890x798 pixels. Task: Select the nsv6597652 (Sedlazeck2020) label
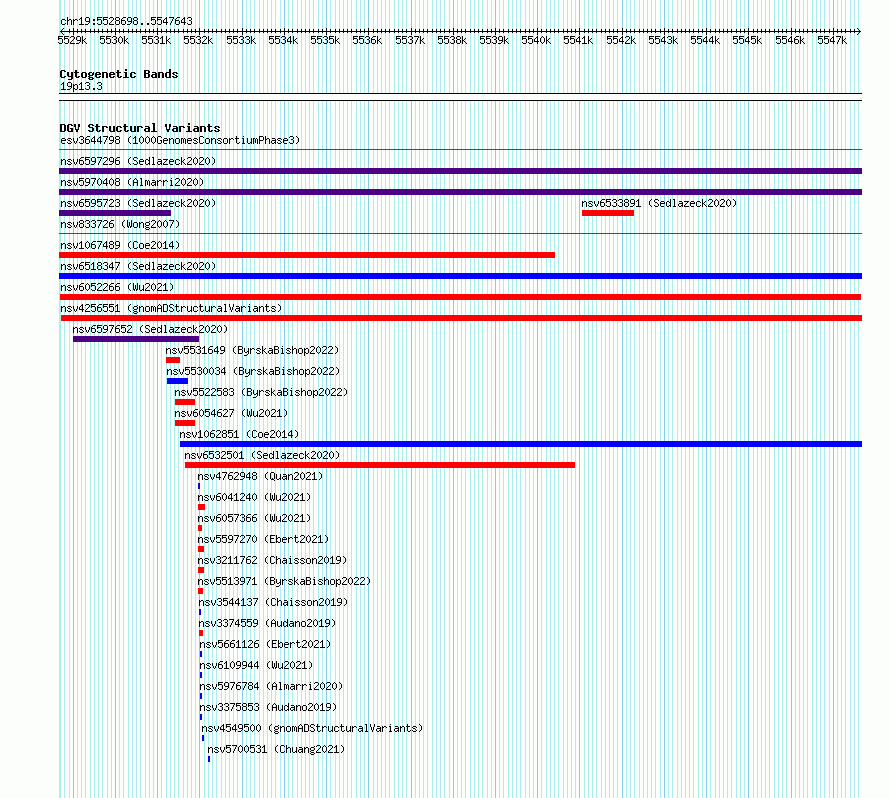(150, 329)
